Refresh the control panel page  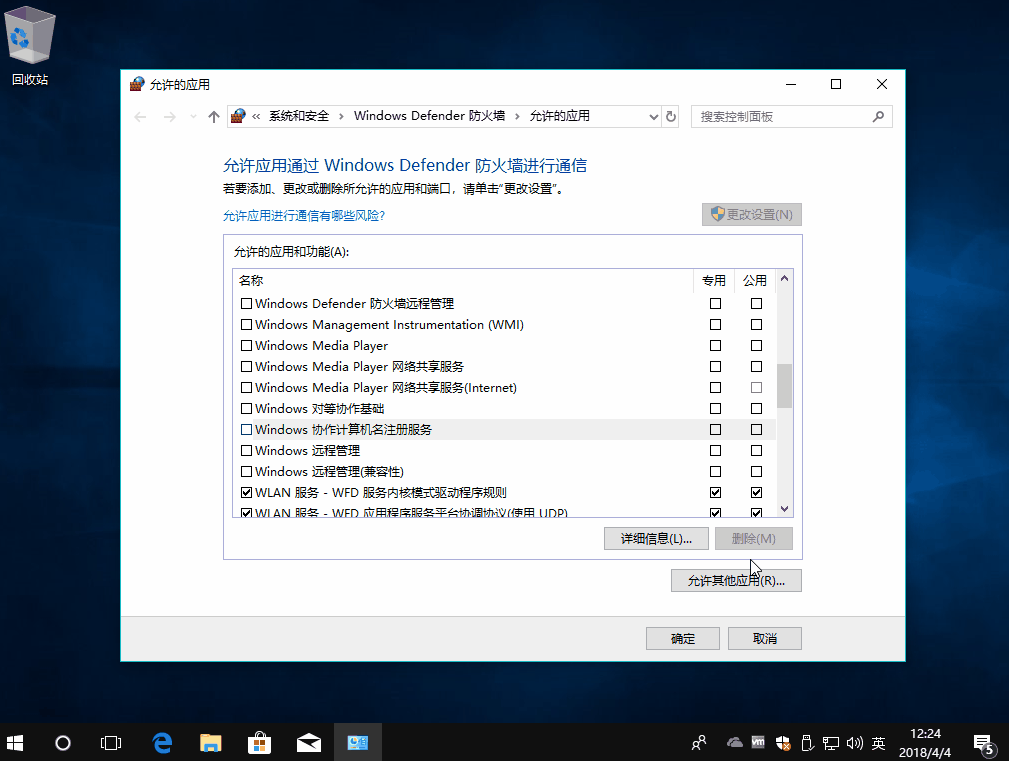click(x=671, y=116)
